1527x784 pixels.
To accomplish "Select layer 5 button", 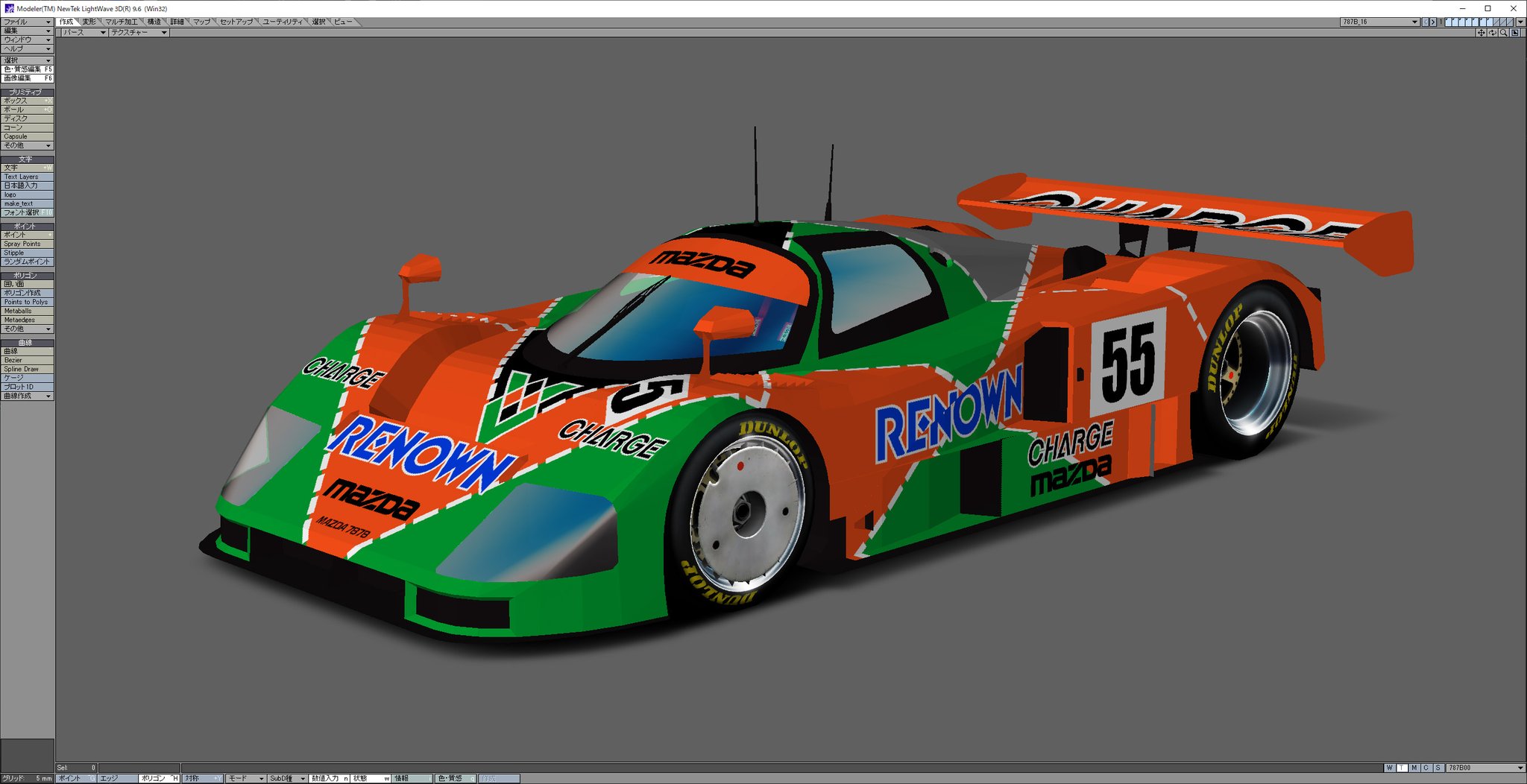I will [1476, 22].
